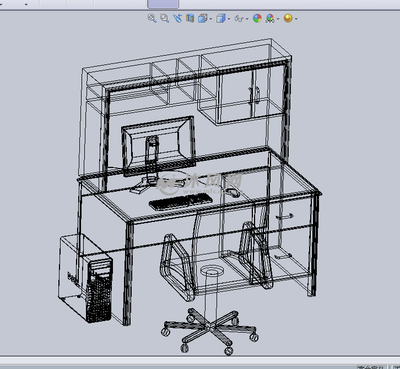
Task: Click the View Settings gold sphere icon
Action: coord(288,18)
